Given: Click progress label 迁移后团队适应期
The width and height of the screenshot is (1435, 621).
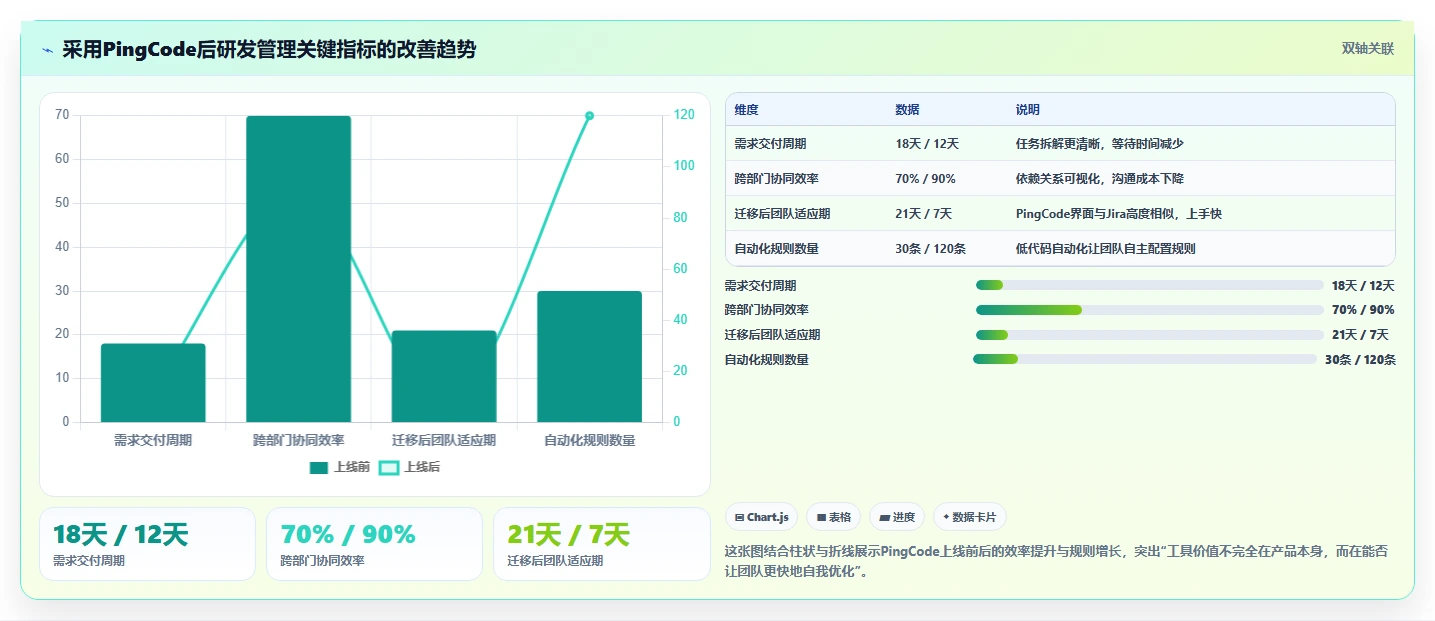Looking at the screenshot, I should (x=772, y=335).
